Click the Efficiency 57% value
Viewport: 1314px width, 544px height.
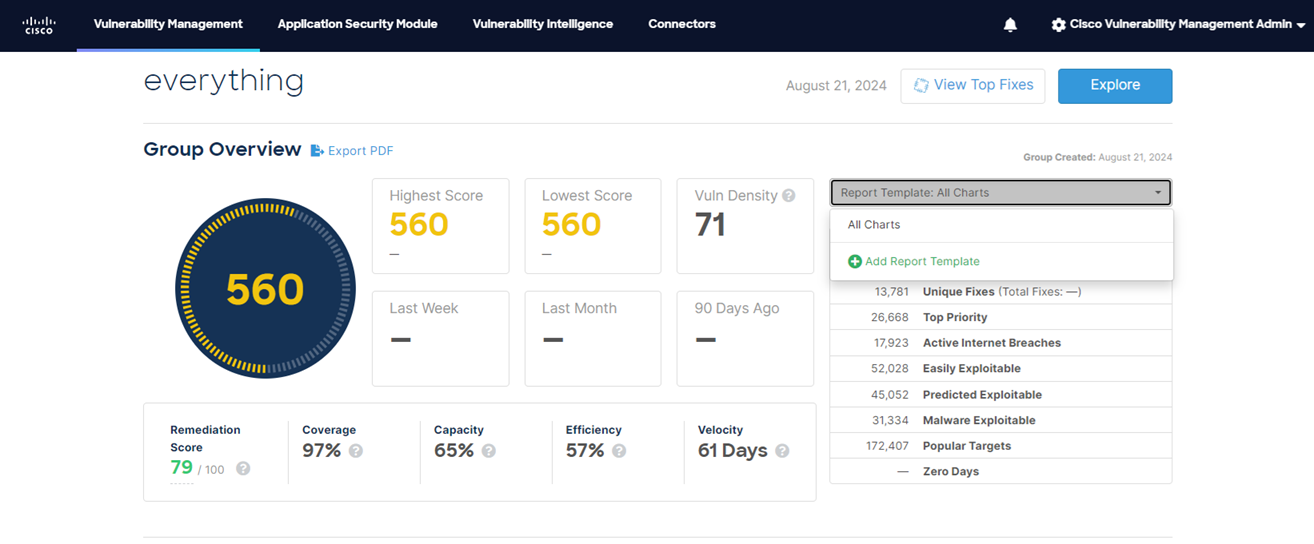pyautogui.click(x=585, y=451)
